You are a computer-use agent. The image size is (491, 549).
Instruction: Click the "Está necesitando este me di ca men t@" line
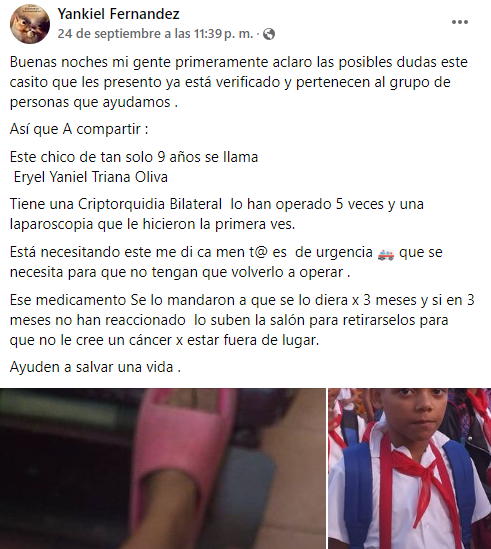(x=226, y=252)
